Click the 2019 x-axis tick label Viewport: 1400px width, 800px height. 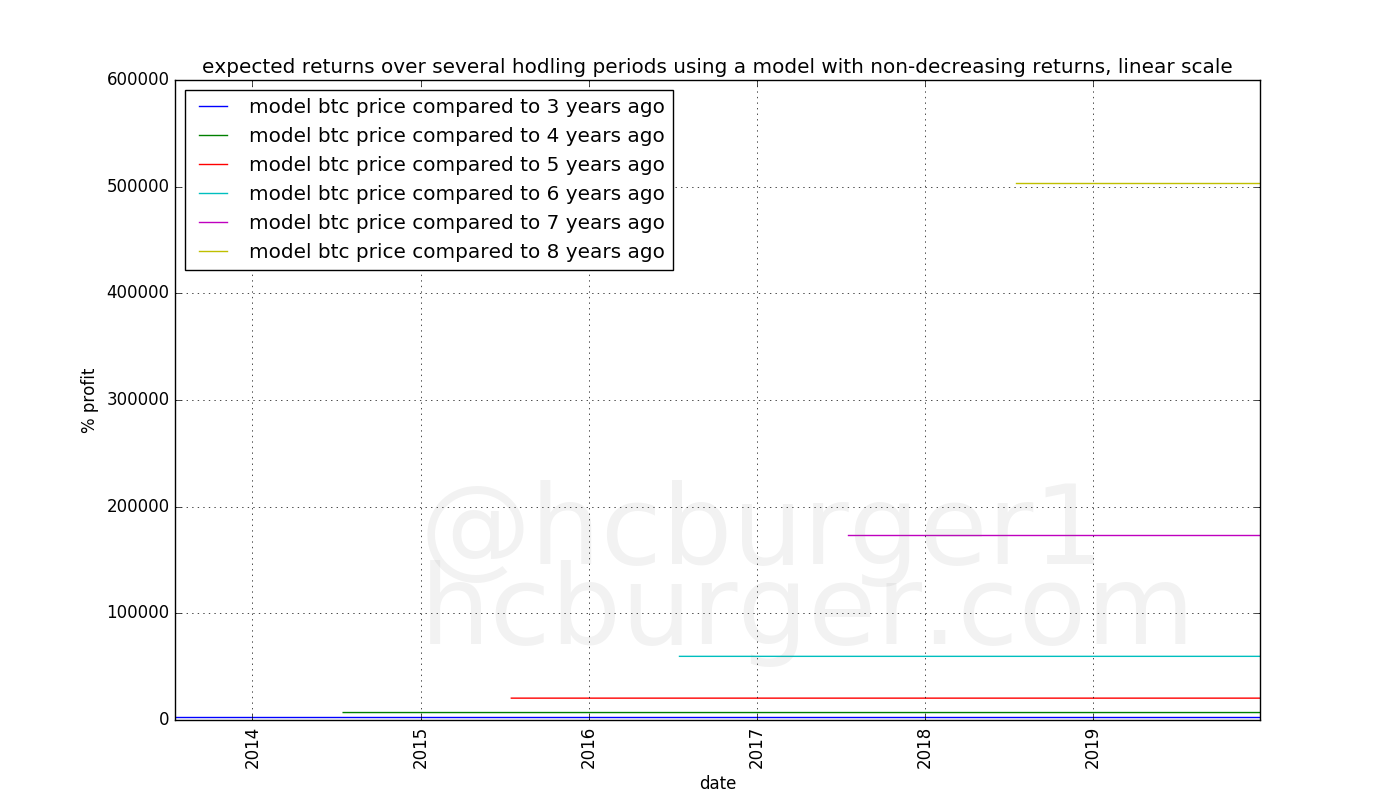click(x=1093, y=748)
